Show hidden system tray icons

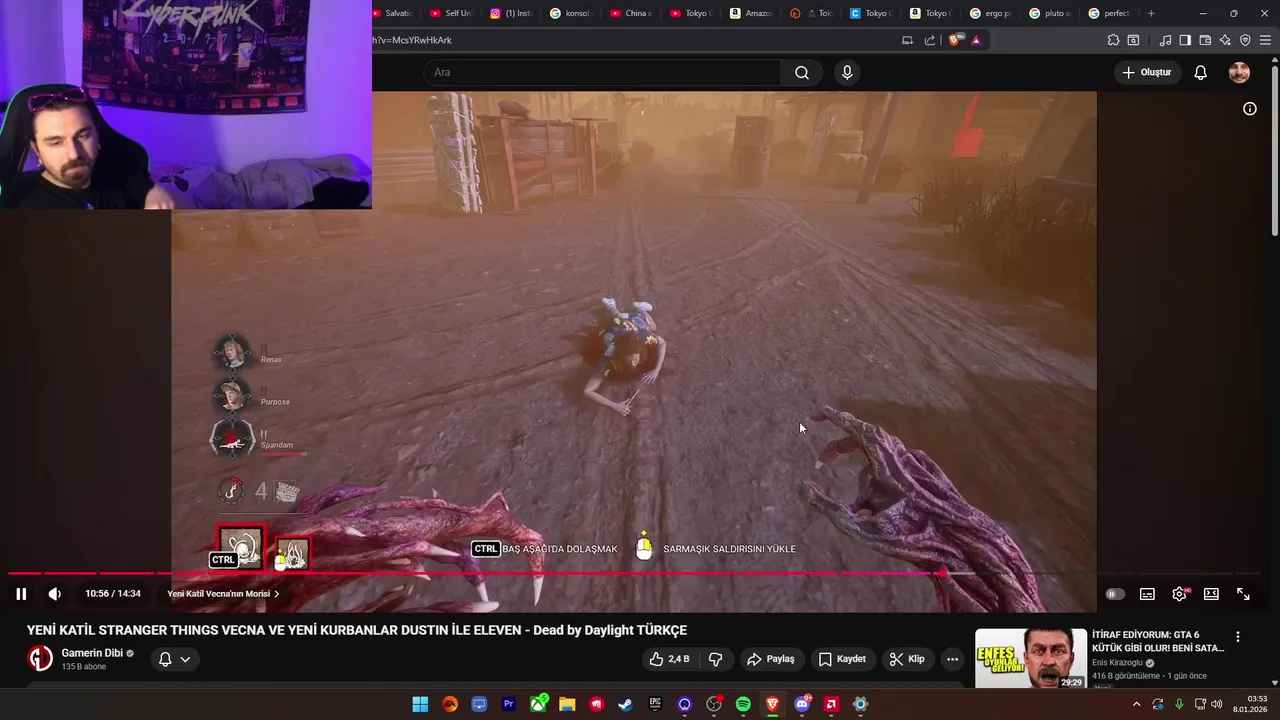[1136, 704]
